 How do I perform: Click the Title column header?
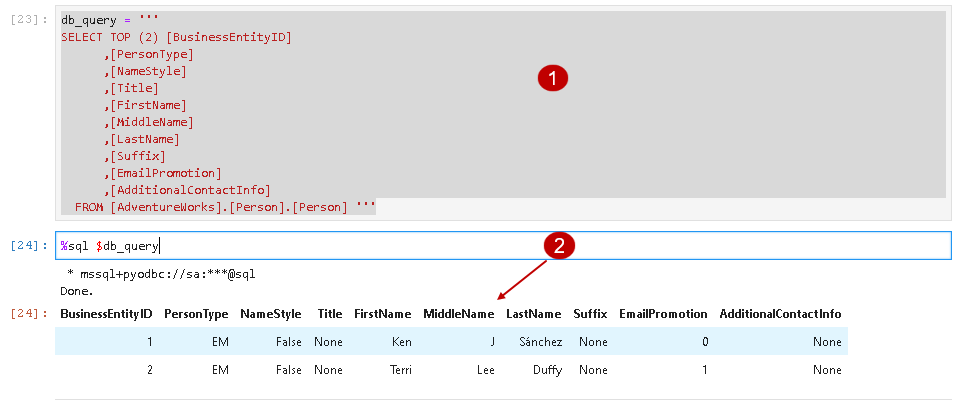tap(329, 314)
